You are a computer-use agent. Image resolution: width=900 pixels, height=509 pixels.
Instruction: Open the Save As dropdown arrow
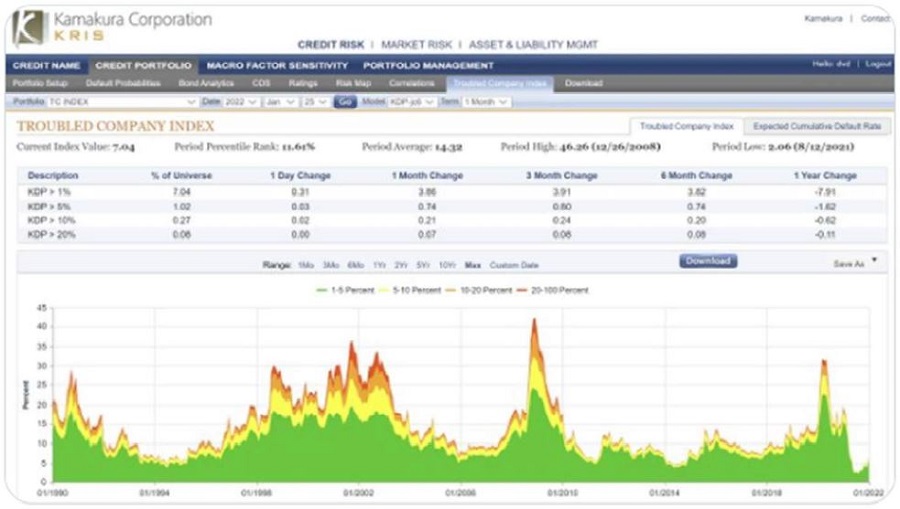point(874,261)
